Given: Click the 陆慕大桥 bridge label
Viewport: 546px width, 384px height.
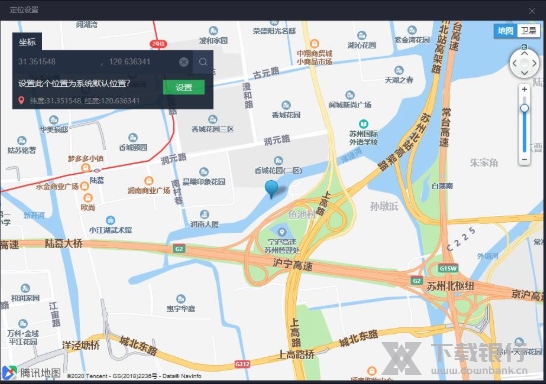Looking at the screenshot, I should tap(64, 244).
